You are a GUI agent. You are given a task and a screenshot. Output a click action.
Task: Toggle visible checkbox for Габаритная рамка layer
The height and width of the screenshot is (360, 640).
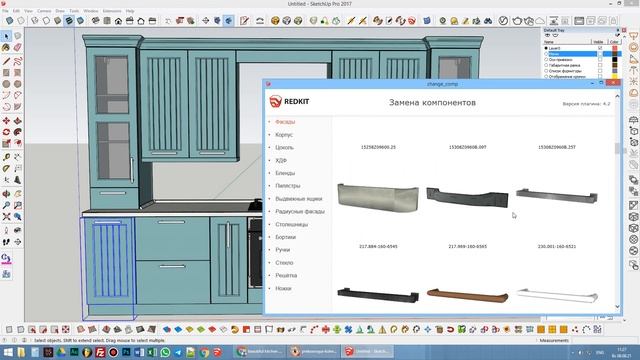[x=600, y=65]
